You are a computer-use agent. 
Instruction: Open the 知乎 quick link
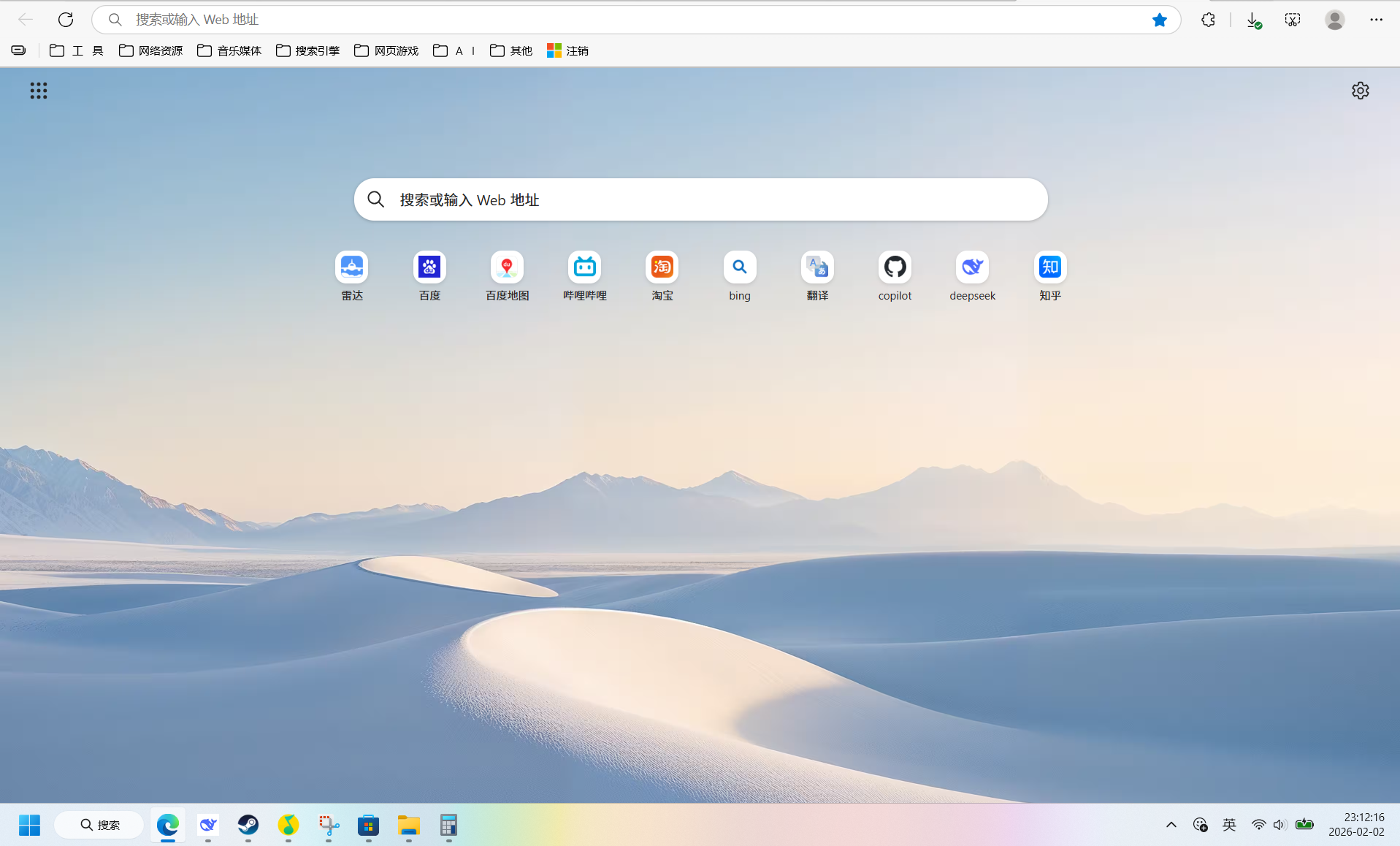[x=1050, y=276]
